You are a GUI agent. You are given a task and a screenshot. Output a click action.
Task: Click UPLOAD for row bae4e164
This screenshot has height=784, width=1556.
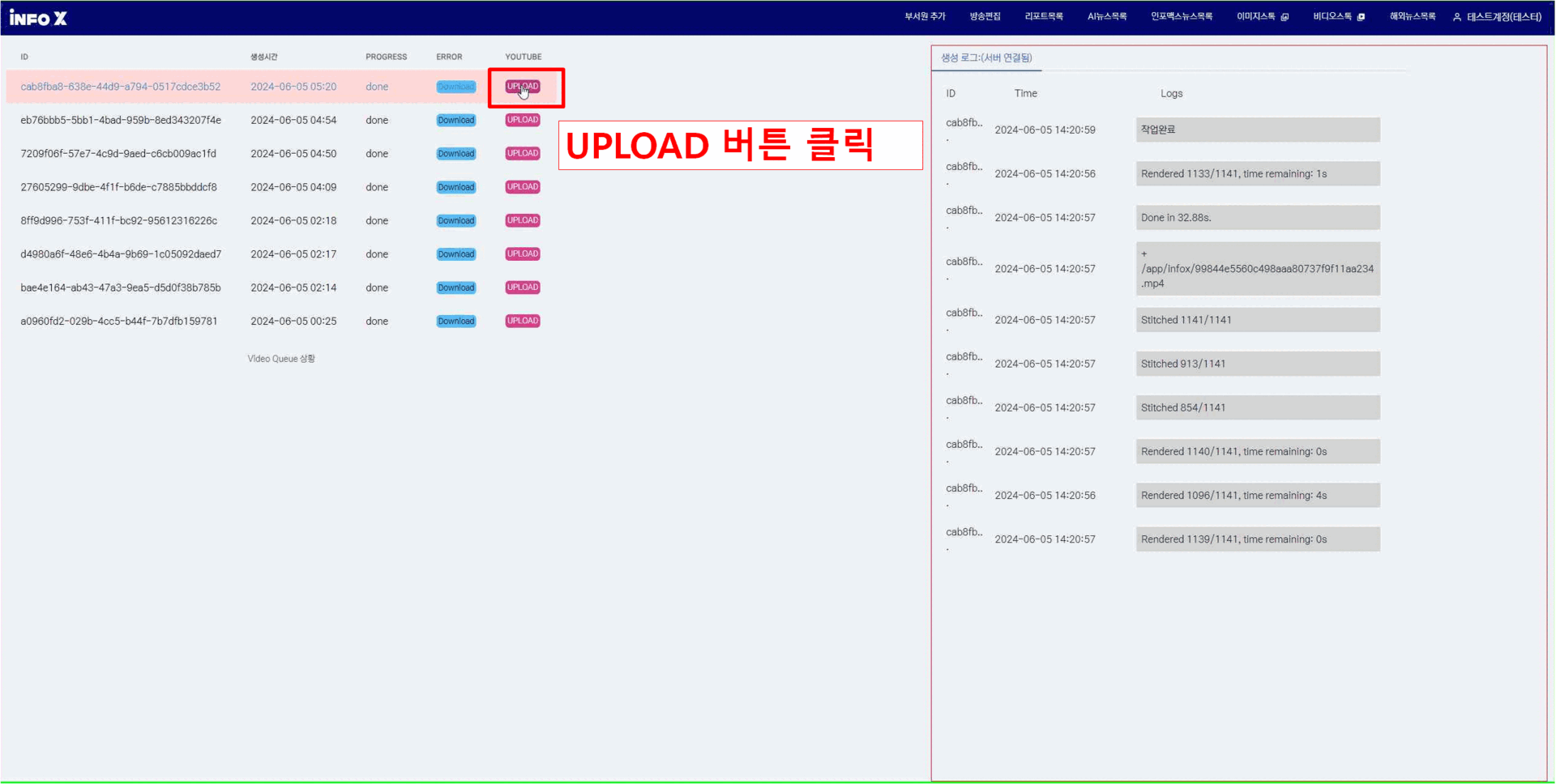[523, 288]
